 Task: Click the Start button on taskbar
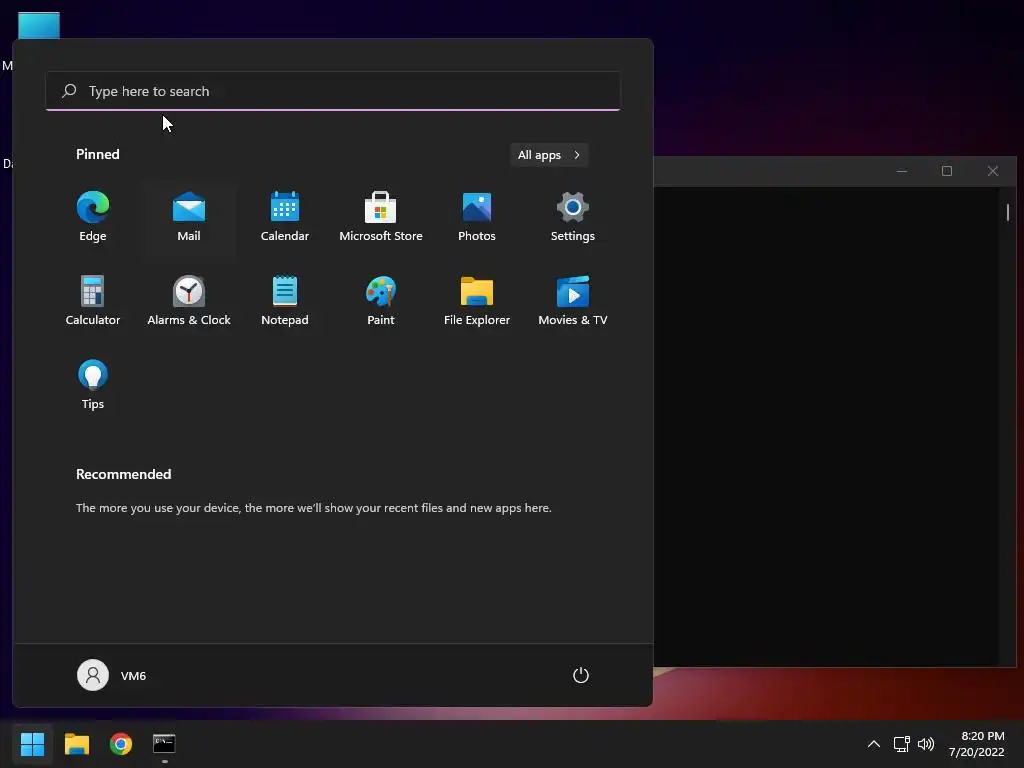coord(32,744)
